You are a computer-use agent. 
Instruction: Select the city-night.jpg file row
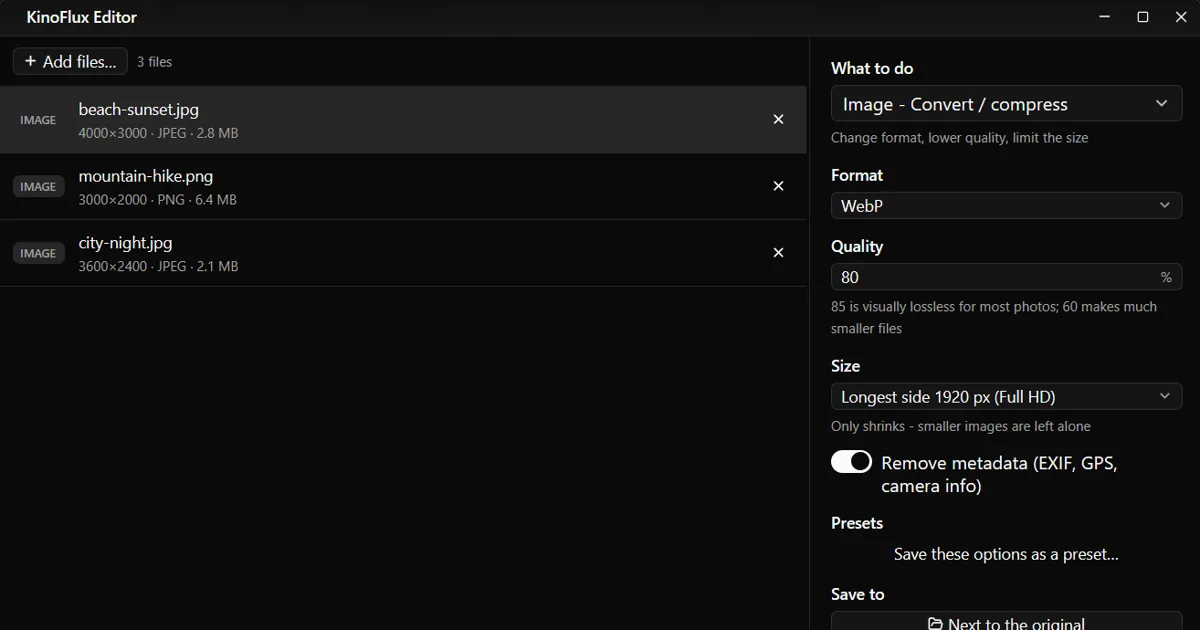tap(403, 253)
